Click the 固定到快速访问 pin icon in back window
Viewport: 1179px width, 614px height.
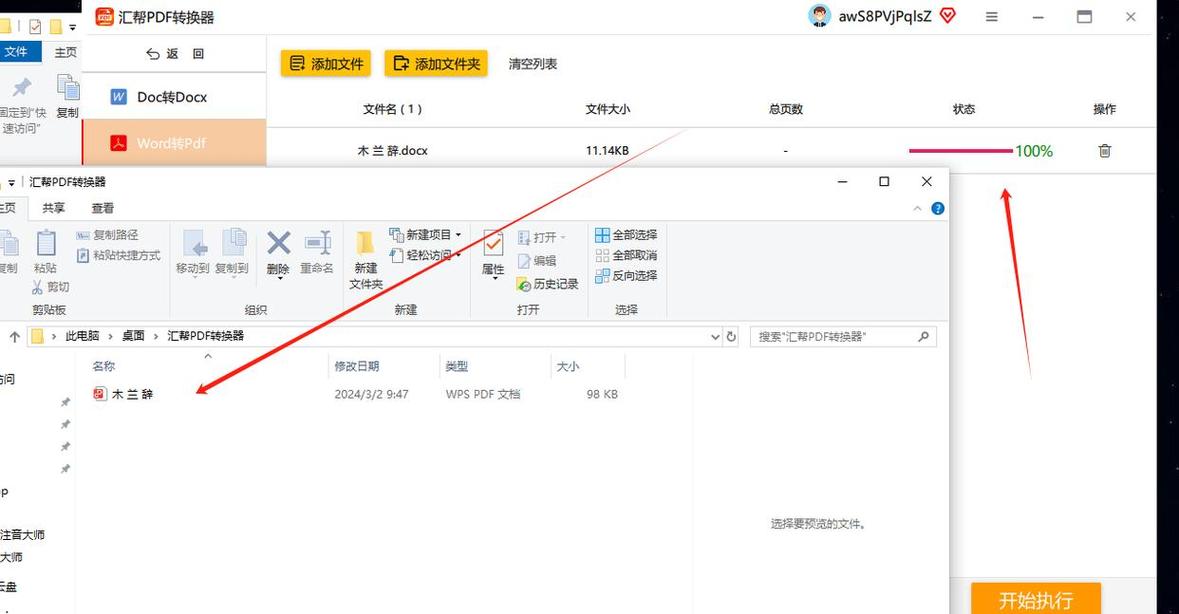[22, 88]
